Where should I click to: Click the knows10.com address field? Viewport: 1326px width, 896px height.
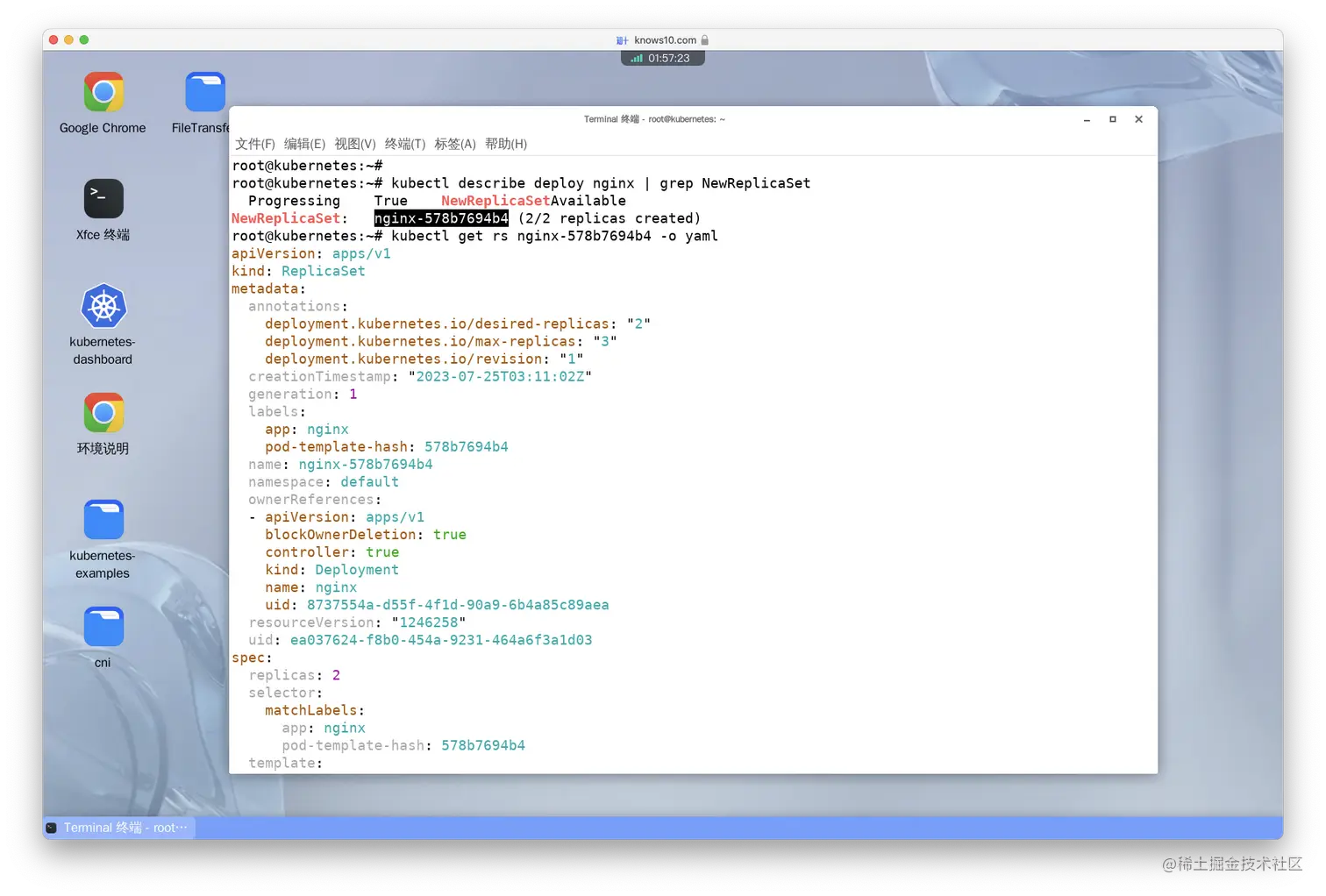(664, 39)
